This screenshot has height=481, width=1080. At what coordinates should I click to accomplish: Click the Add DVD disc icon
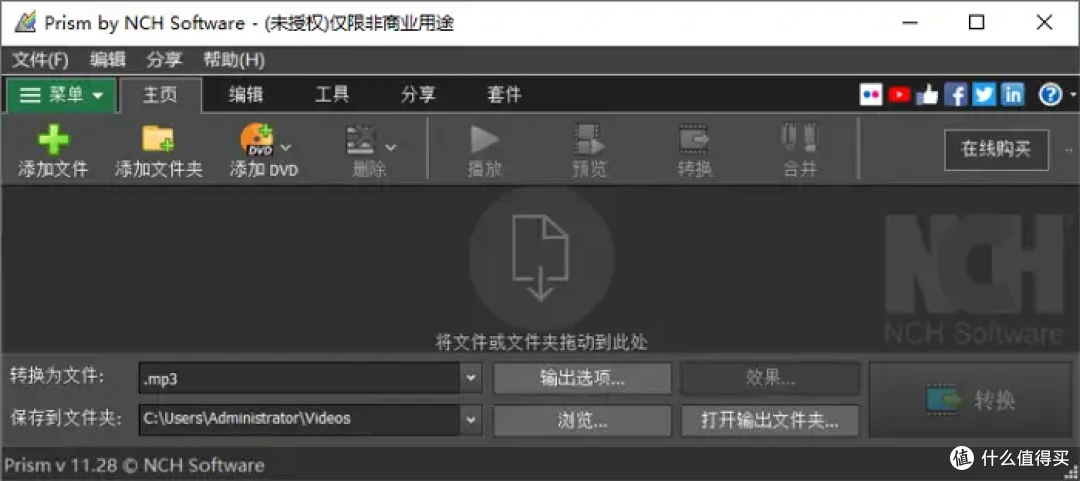pos(256,139)
